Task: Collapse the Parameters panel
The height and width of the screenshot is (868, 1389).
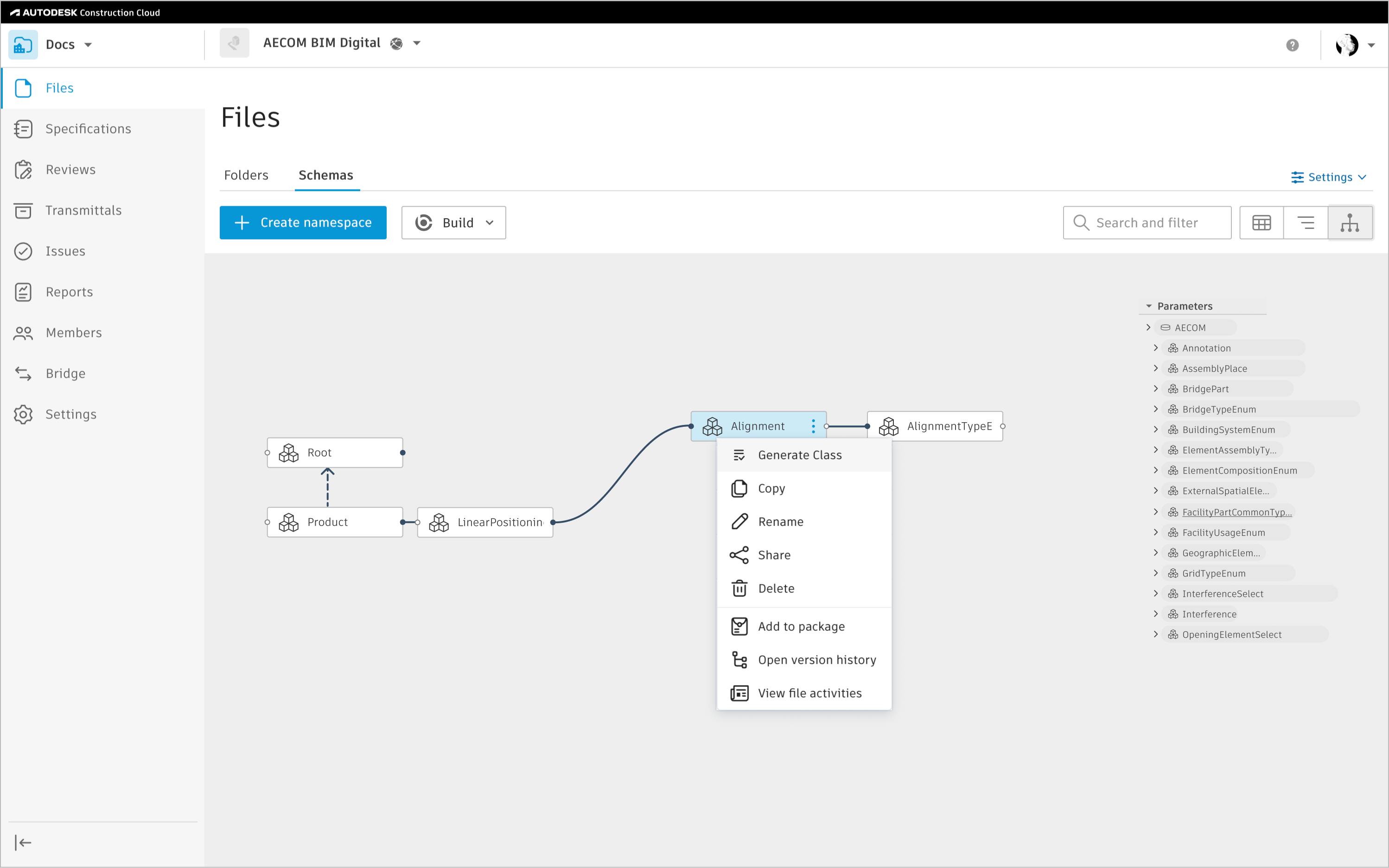Action: [1149, 306]
